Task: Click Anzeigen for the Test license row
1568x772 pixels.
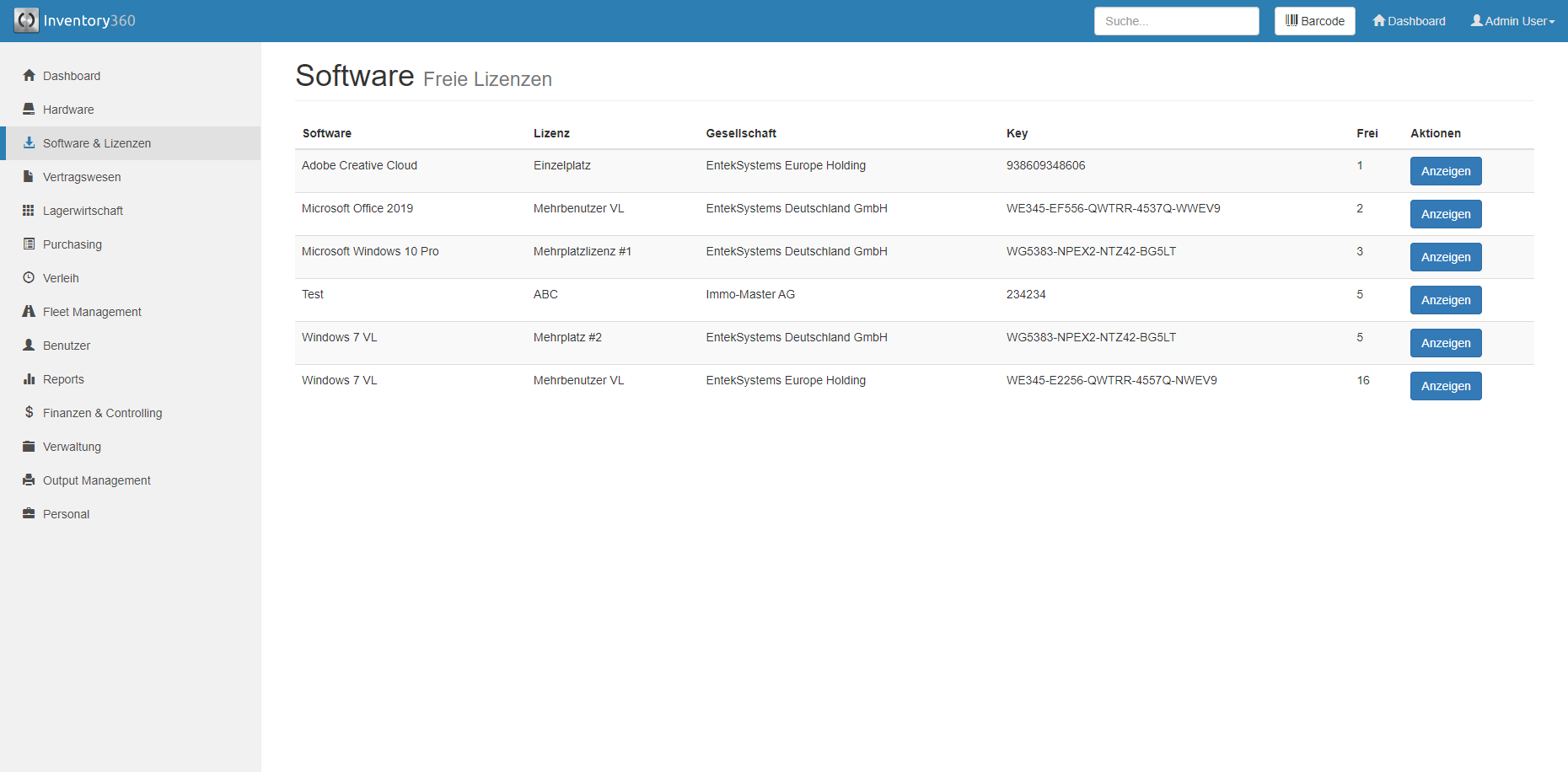Action: (x=1445, y=300)
